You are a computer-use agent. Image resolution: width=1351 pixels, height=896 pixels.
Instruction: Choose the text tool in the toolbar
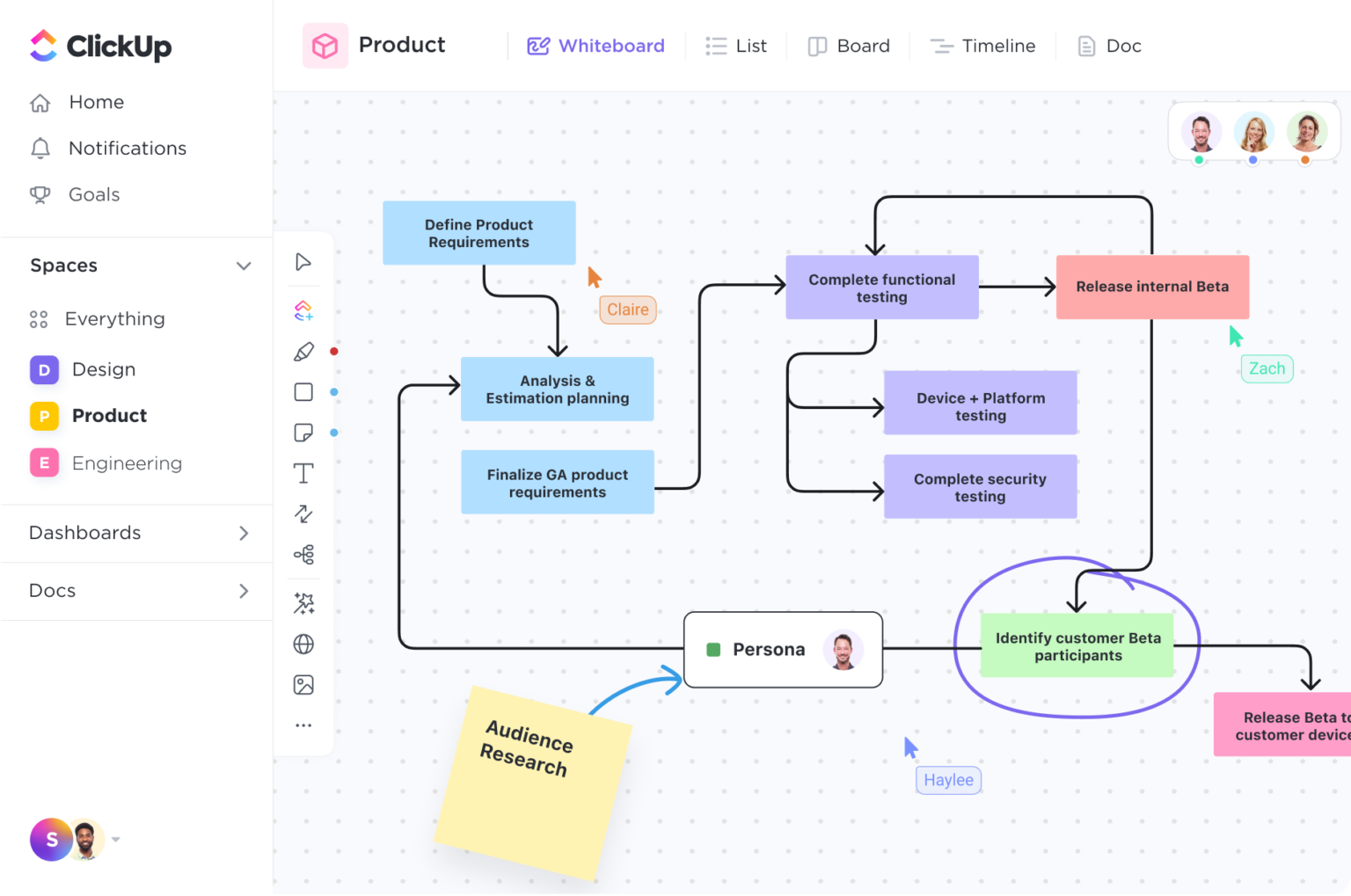tap(303, 472)
